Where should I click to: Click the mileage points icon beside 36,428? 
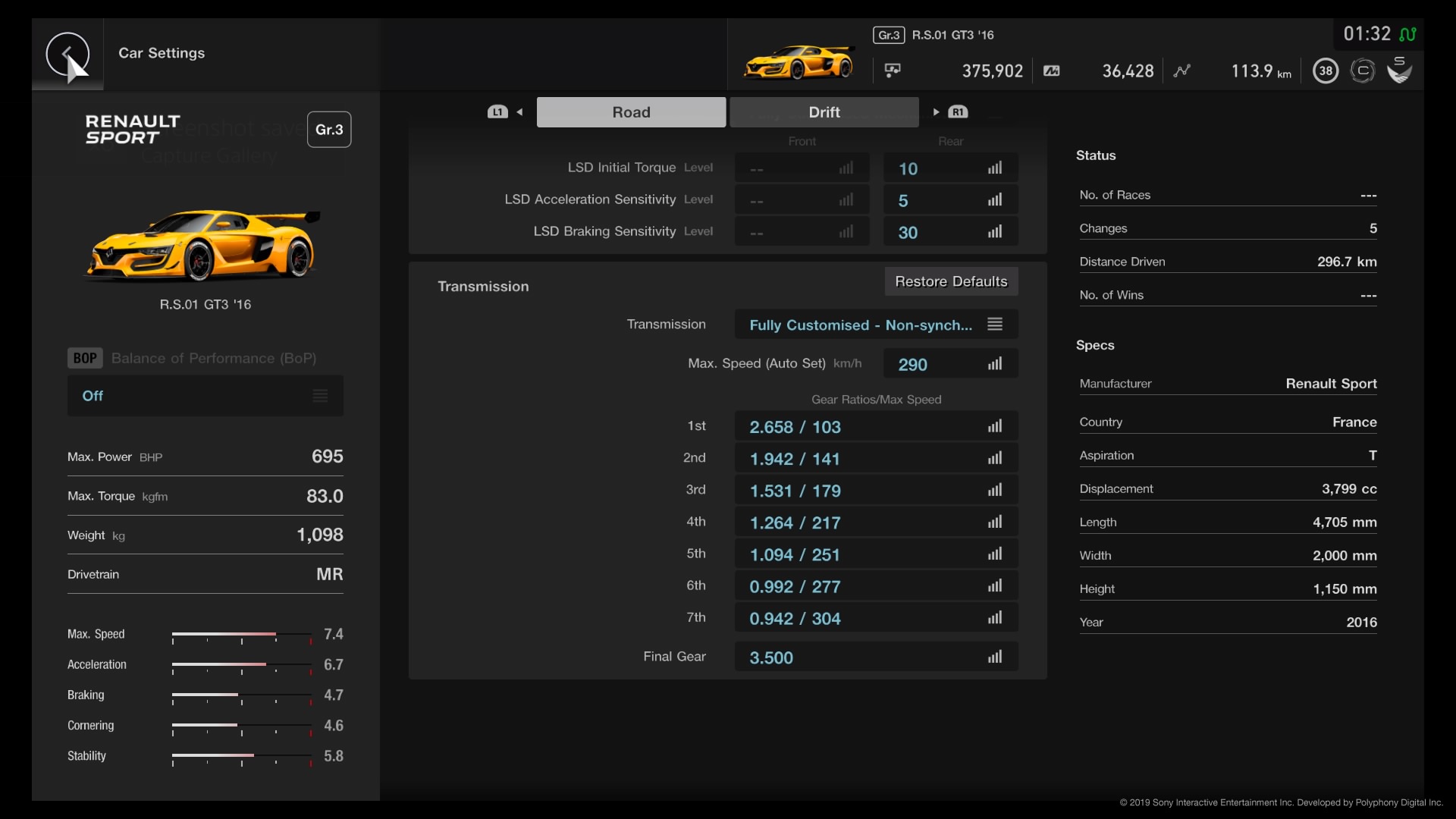[x=1052, y=71]
